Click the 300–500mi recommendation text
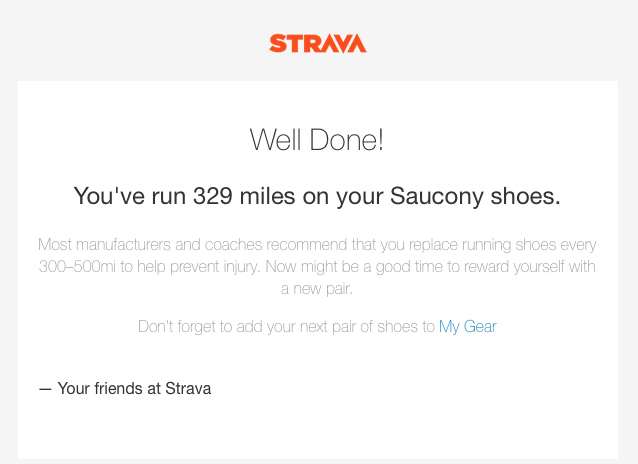Viewport: 638px width, 464px height. point(77,267)
